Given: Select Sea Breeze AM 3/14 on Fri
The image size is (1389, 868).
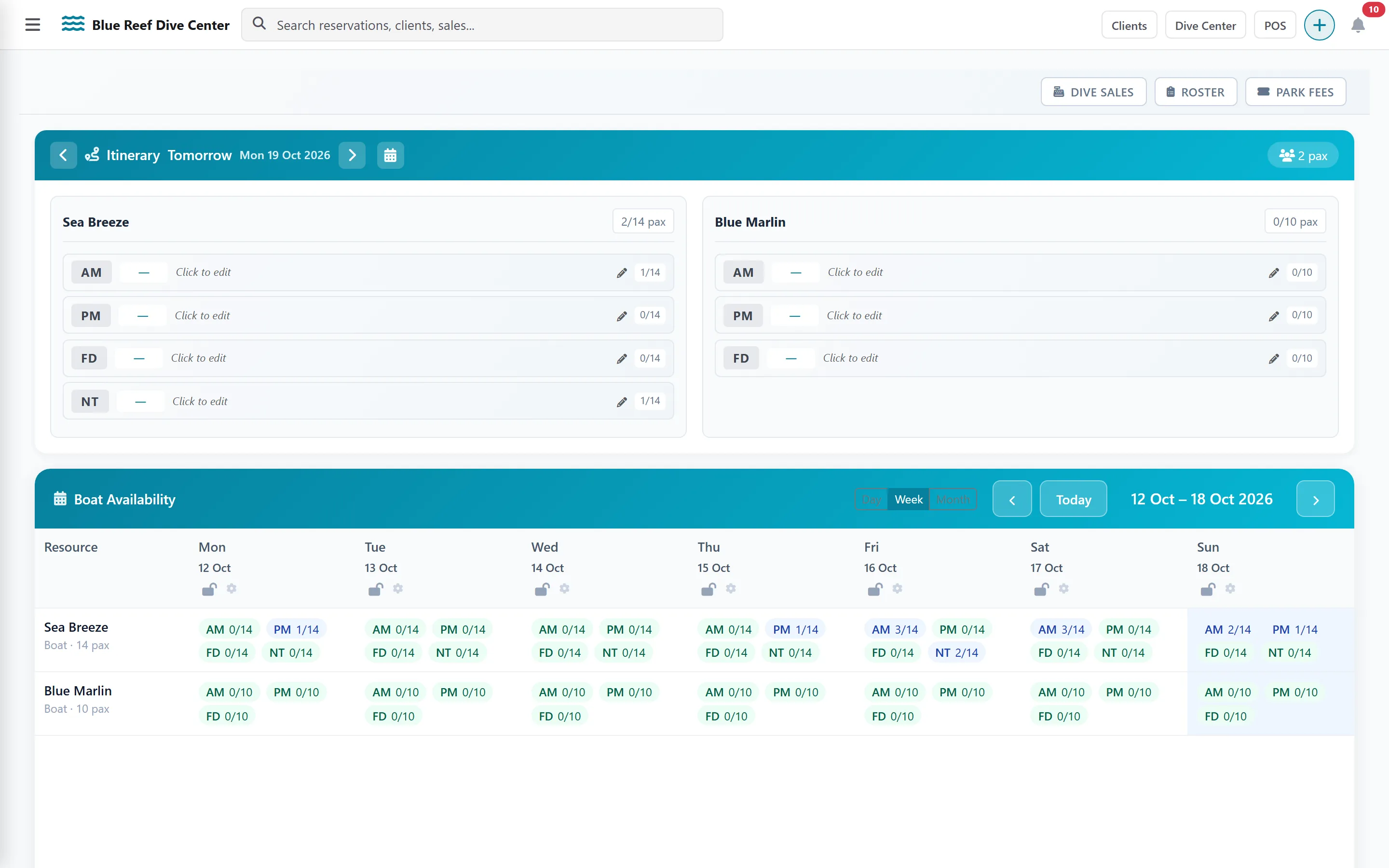Looking at the screenshot, I should (894, 629).
